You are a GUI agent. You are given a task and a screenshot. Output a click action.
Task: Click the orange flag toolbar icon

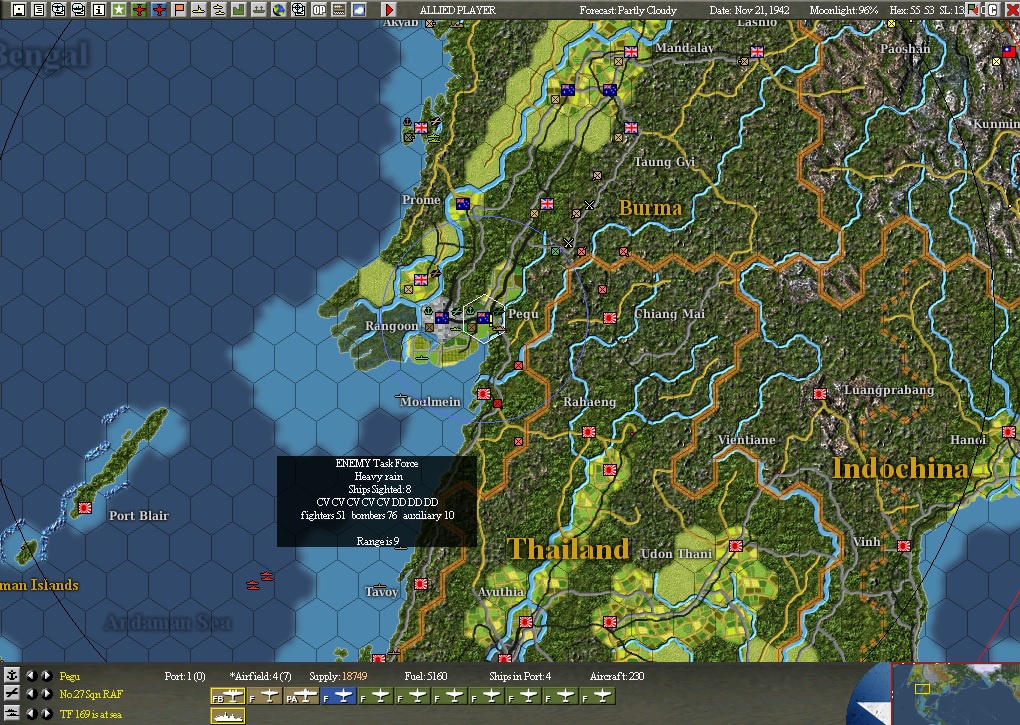point(179,10)
